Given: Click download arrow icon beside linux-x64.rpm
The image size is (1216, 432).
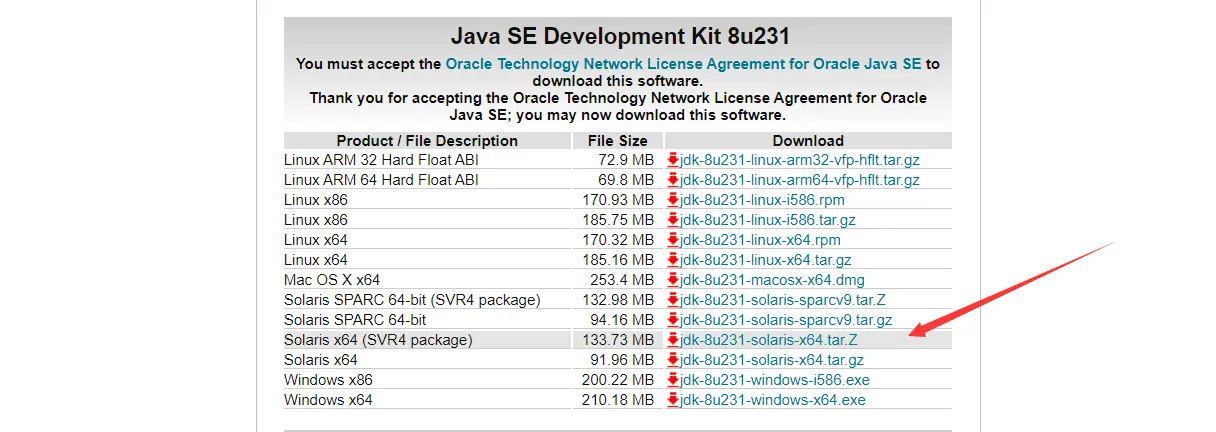Looking at the screenshot, I should [673, 240].
